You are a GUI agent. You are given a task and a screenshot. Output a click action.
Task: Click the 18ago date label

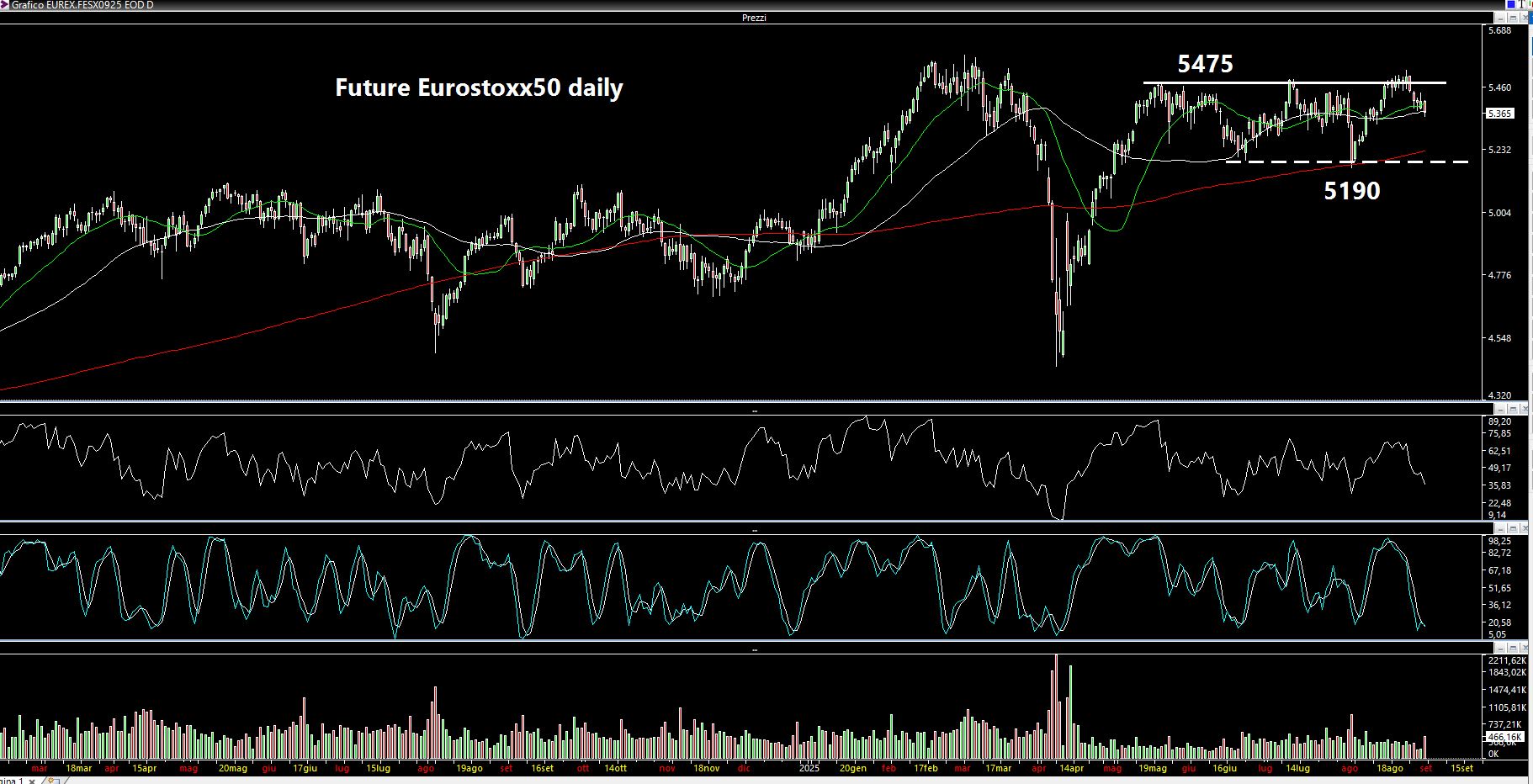(x=1390, y=768)
